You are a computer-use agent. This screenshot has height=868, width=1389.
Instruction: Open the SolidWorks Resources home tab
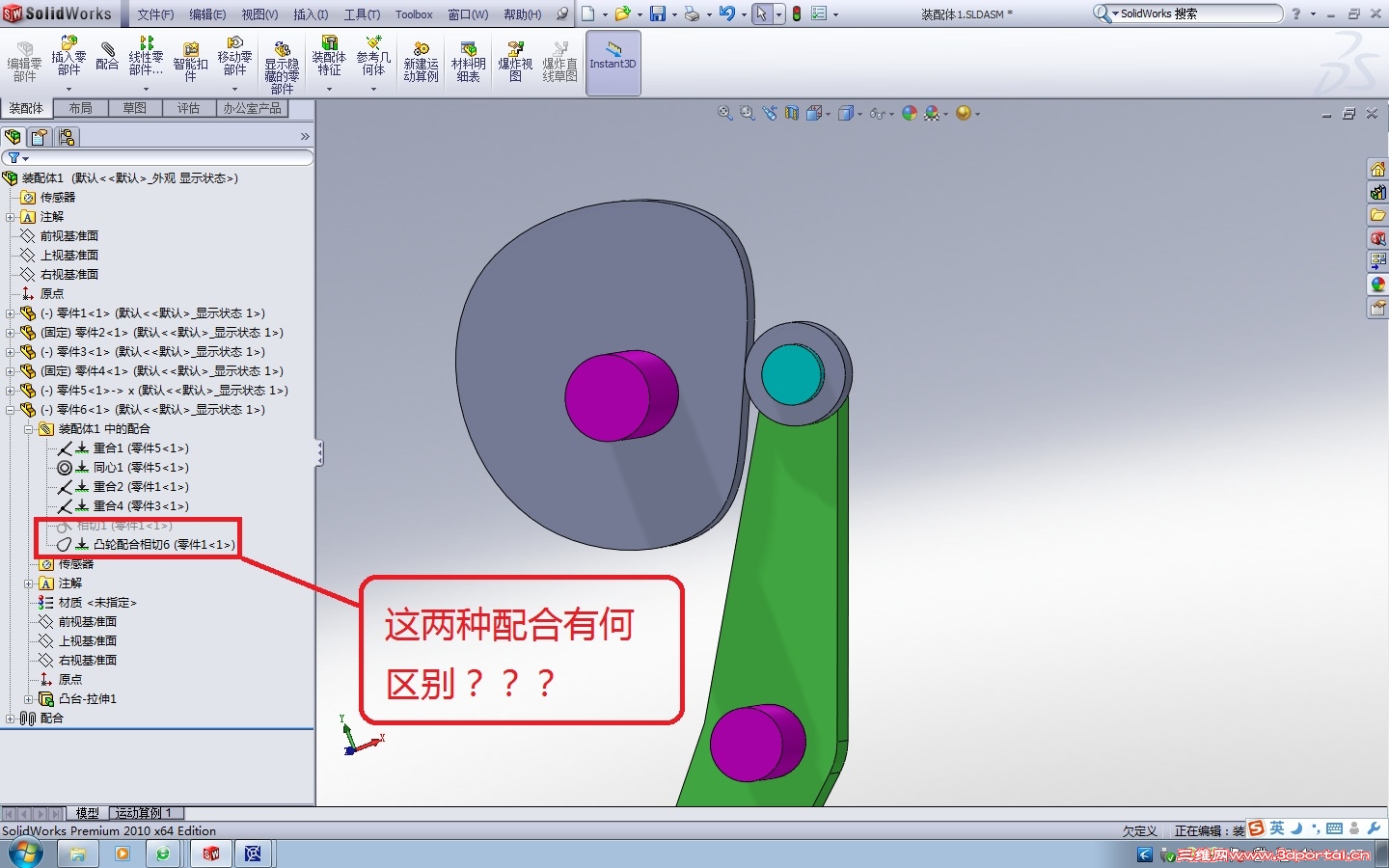pyautogui.click(x=1378, y=169)
